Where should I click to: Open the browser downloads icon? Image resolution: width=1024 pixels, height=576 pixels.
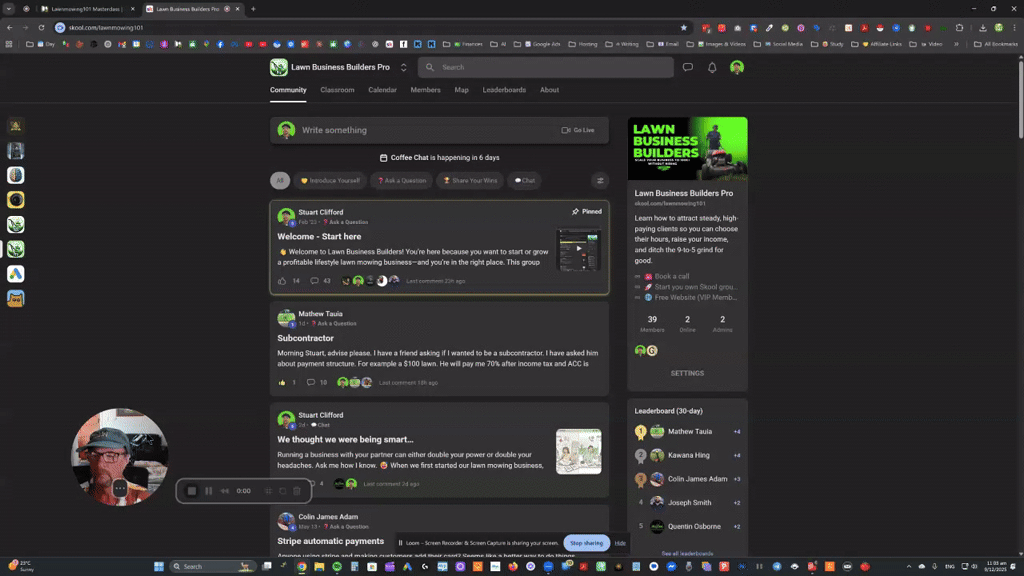982,27
